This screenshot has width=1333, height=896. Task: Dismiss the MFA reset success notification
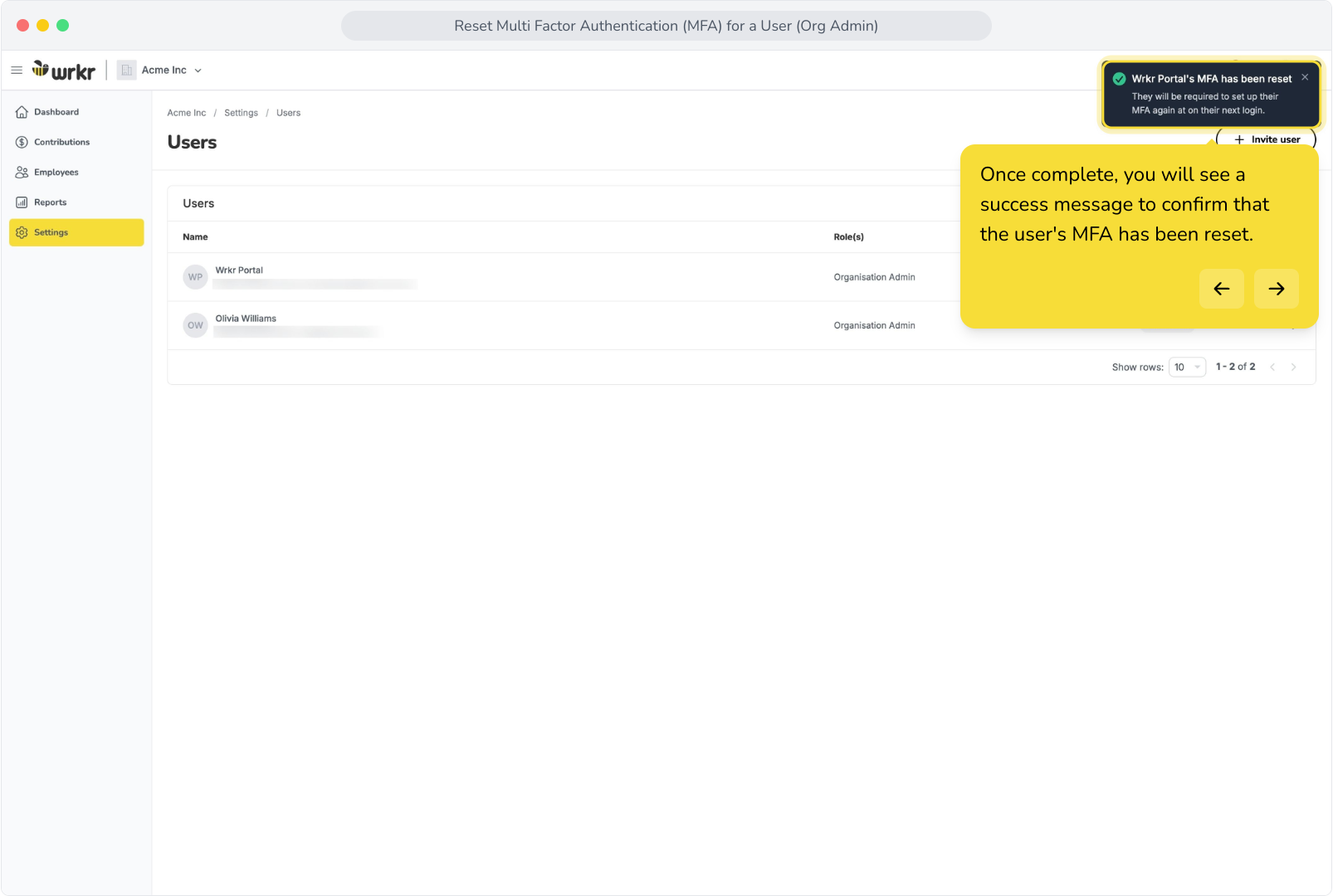pos(1305,77)
